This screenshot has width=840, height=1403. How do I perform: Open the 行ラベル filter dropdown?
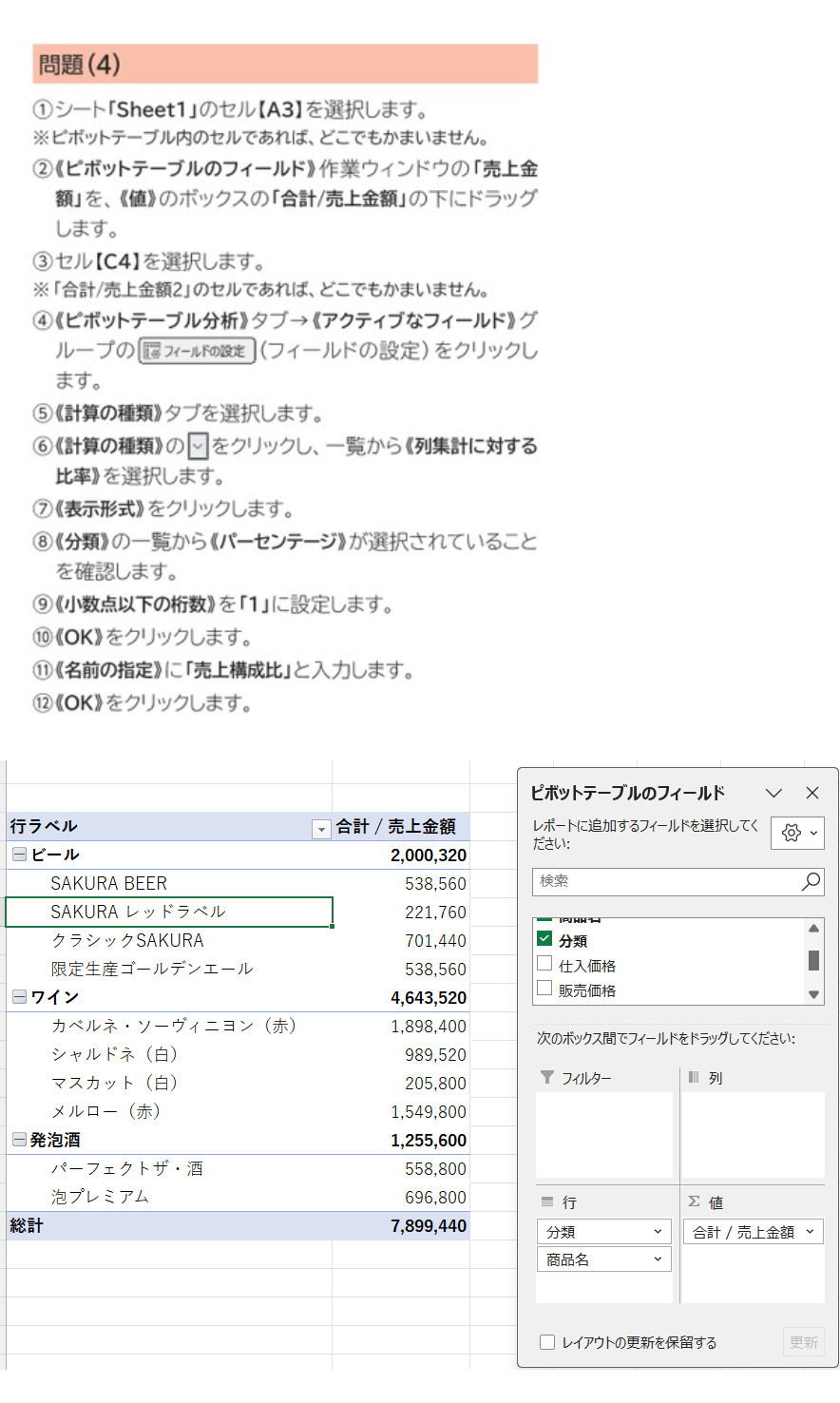point(321,829)
